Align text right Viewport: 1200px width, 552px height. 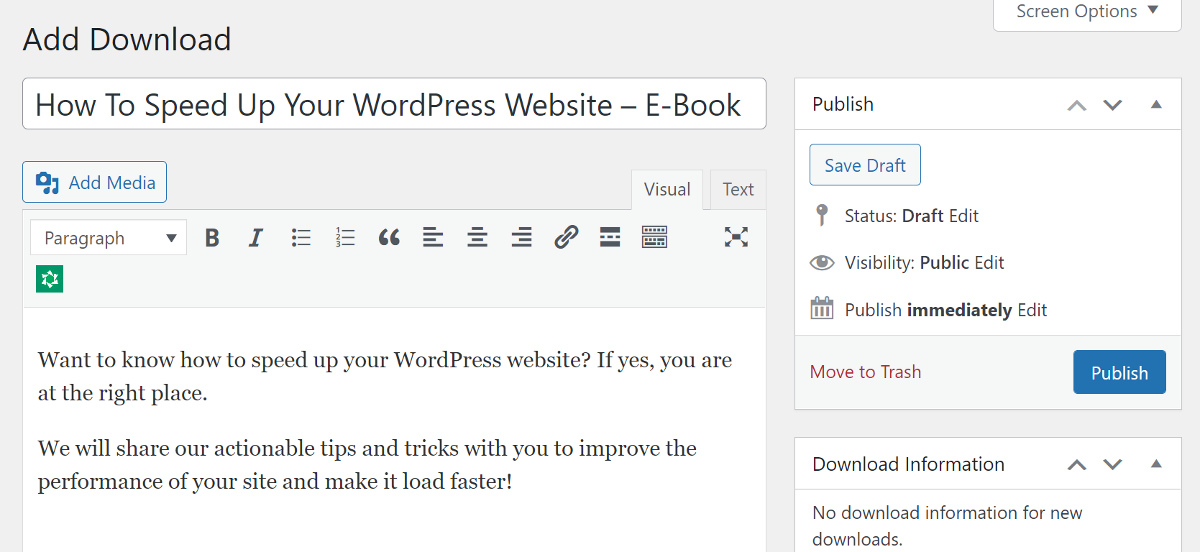(522, 238)
